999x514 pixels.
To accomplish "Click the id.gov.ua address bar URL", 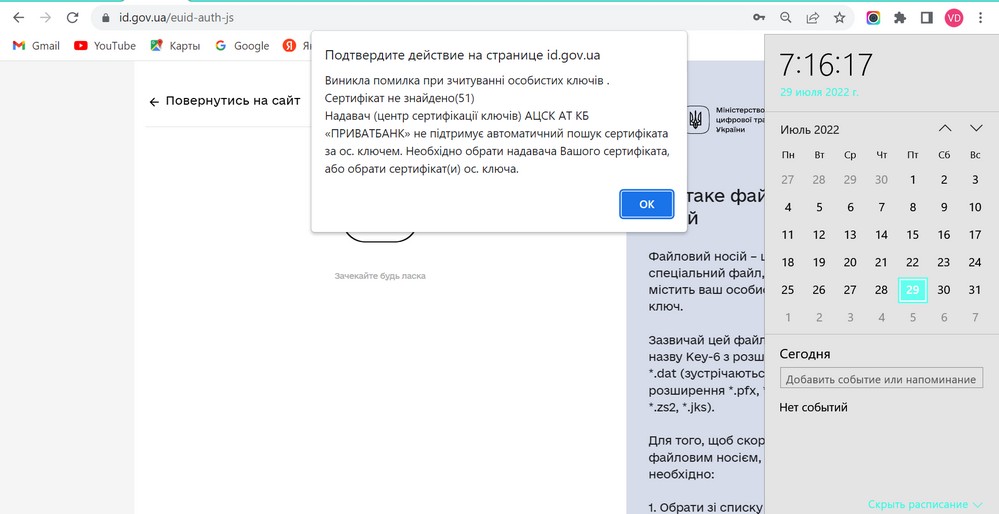I will [x=176, y=18].
